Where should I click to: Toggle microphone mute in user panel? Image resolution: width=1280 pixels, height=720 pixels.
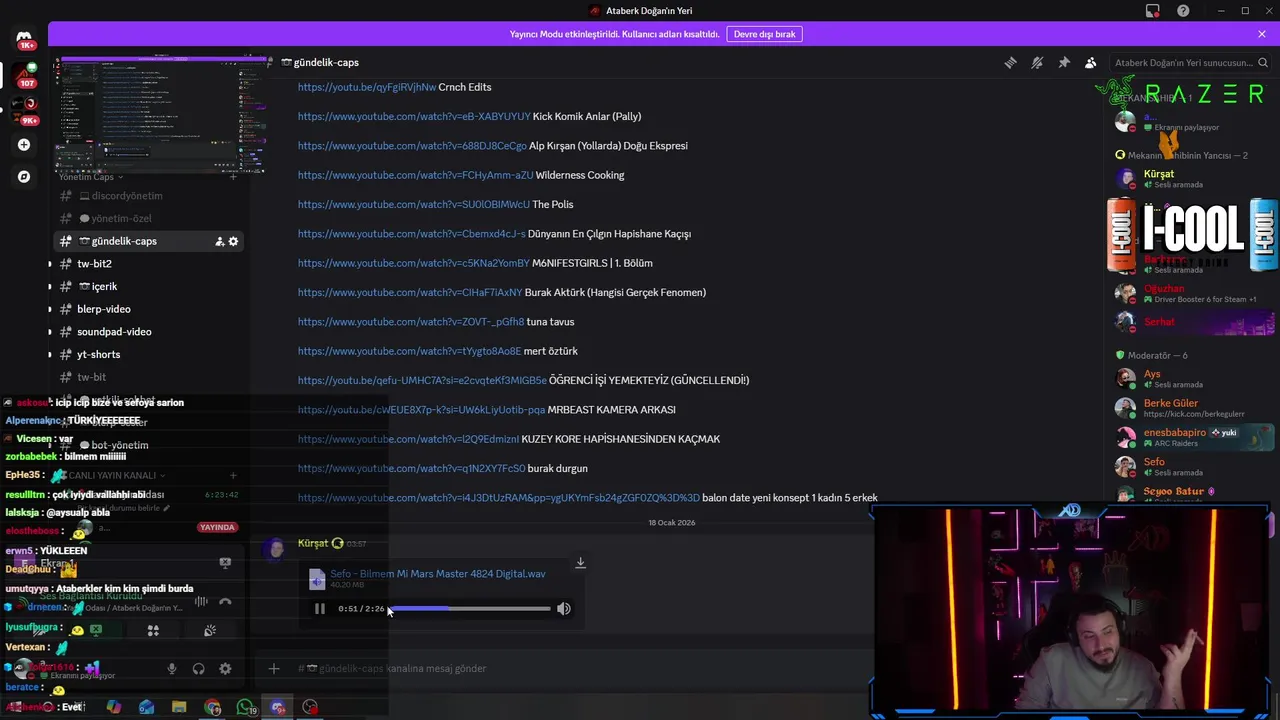(x=172, y=669)
